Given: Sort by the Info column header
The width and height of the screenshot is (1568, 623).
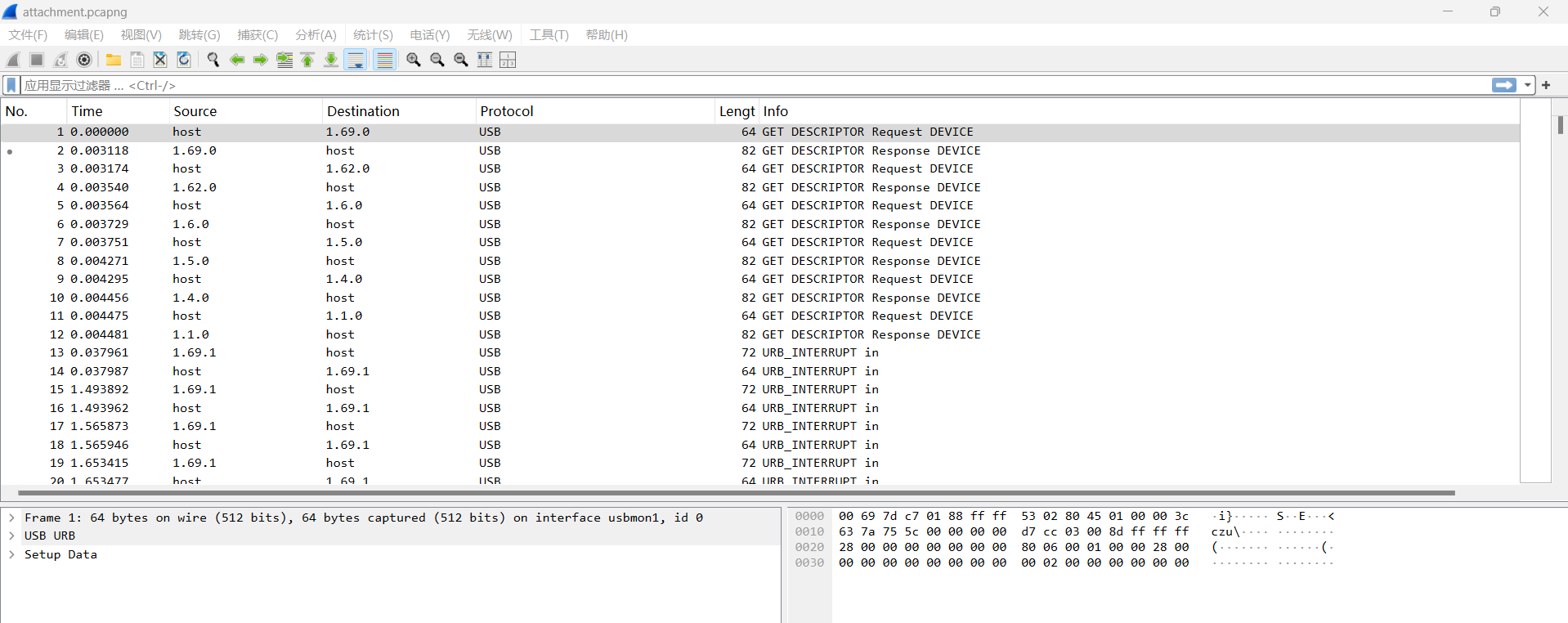Looking at the screenshot, I should (x=1139, y=111).
